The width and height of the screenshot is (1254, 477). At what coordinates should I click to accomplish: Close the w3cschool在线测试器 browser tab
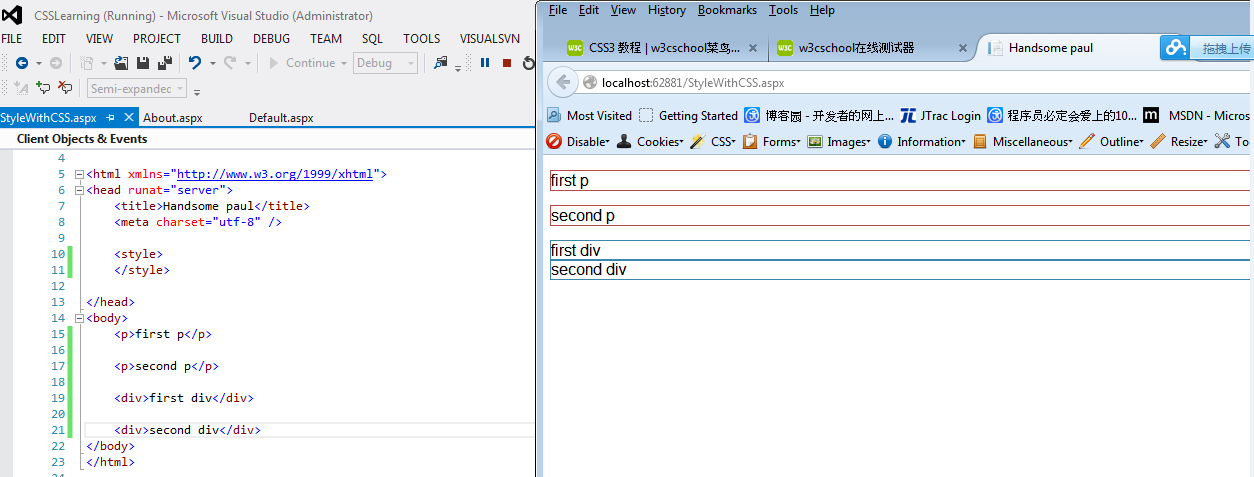tap(961, 48)
